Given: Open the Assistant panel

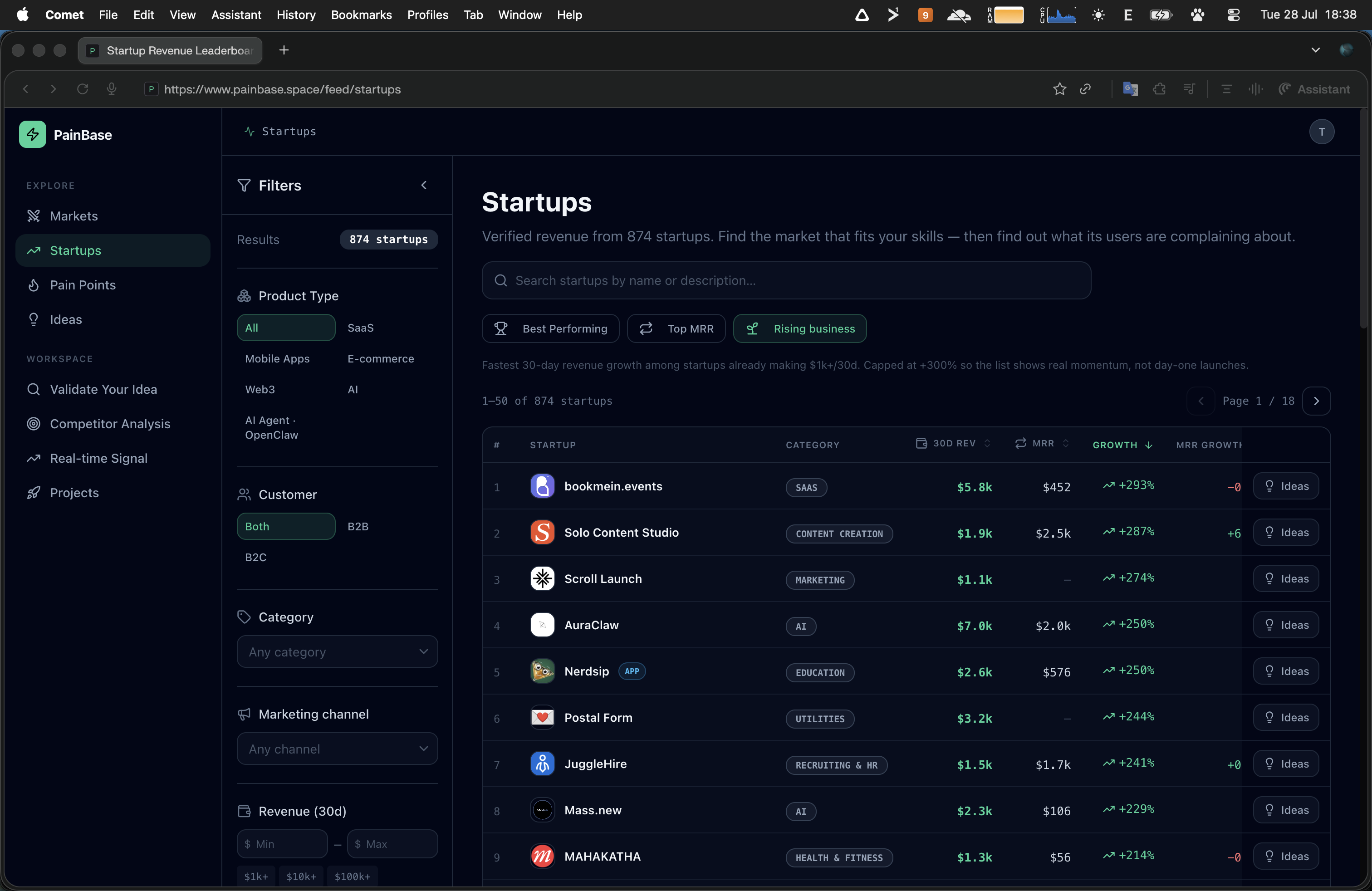Looking at the screenshot, I should tap(1314, 89).
